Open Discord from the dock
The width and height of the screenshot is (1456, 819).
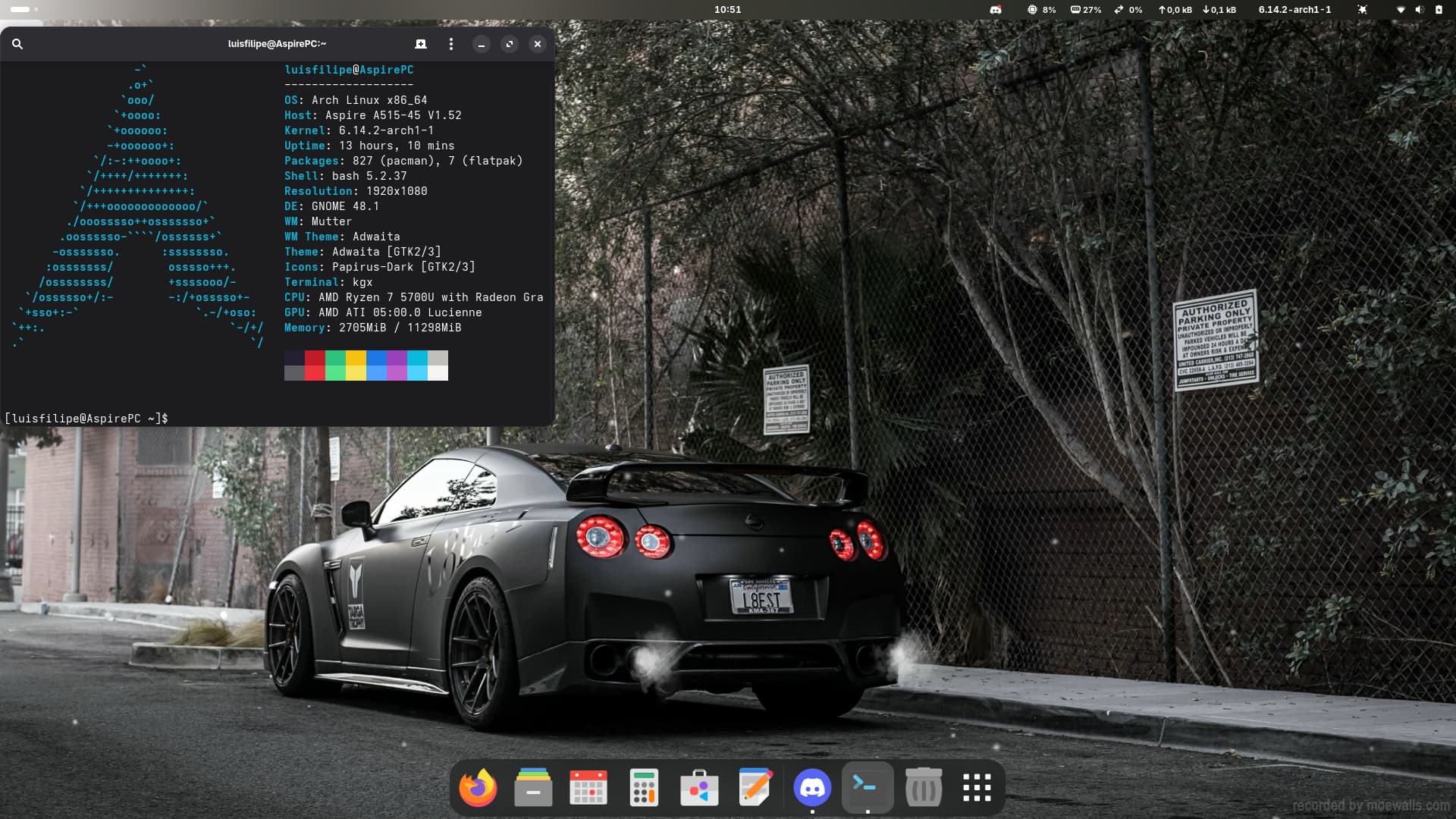[x=812, y=788]
